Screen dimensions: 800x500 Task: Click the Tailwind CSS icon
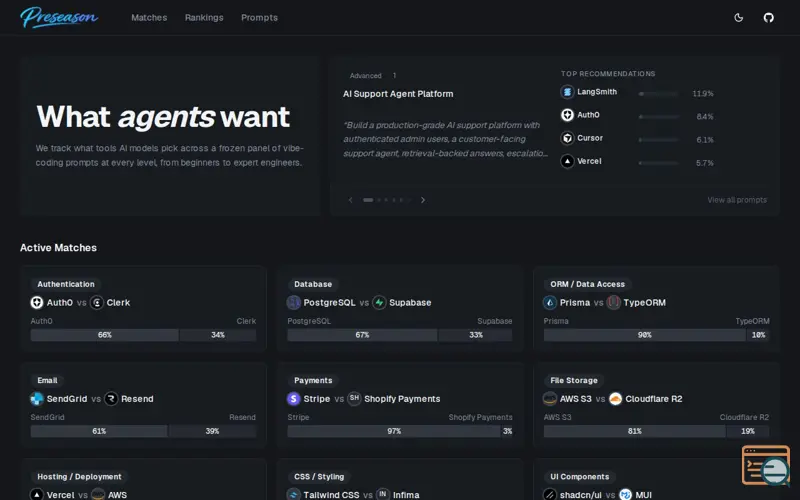(x=293, y=495)
